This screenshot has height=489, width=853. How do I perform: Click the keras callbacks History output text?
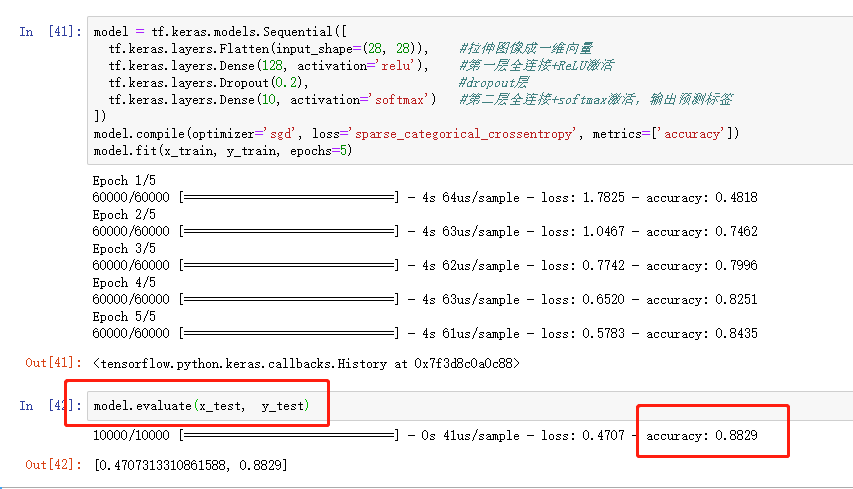(301, 362)
